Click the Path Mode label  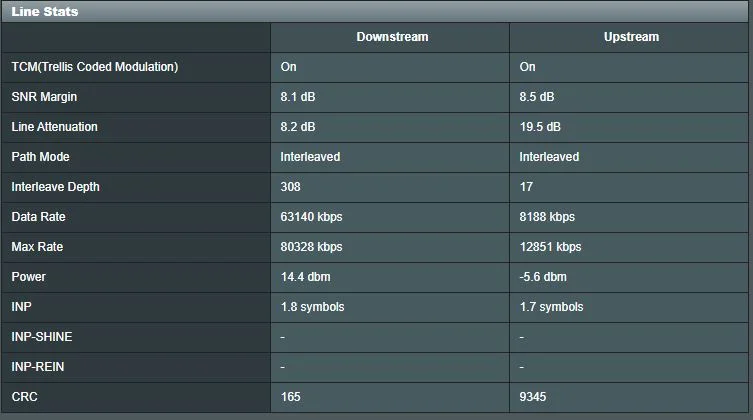tap(40, 157)
